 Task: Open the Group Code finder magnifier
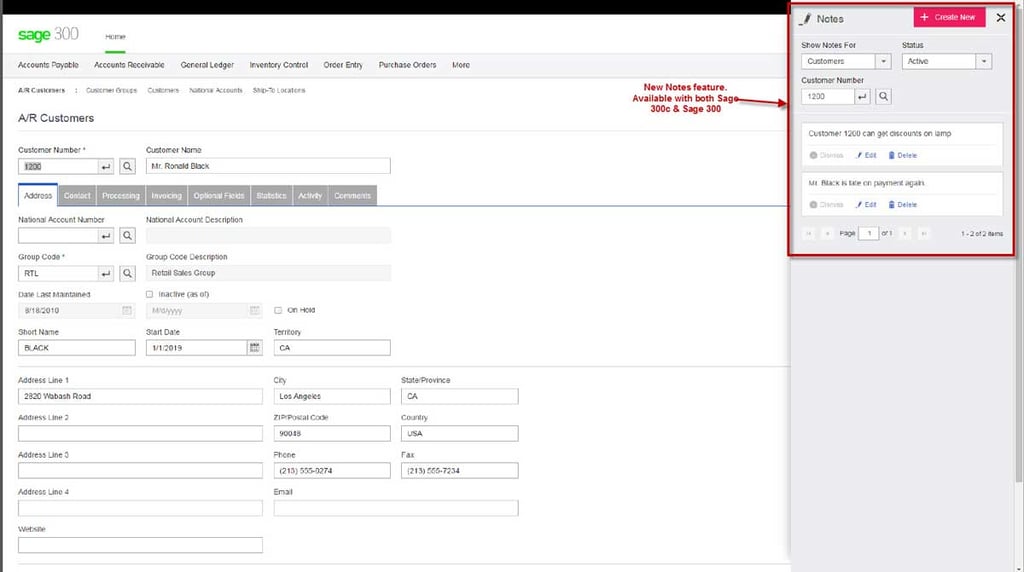pos(127,274)
